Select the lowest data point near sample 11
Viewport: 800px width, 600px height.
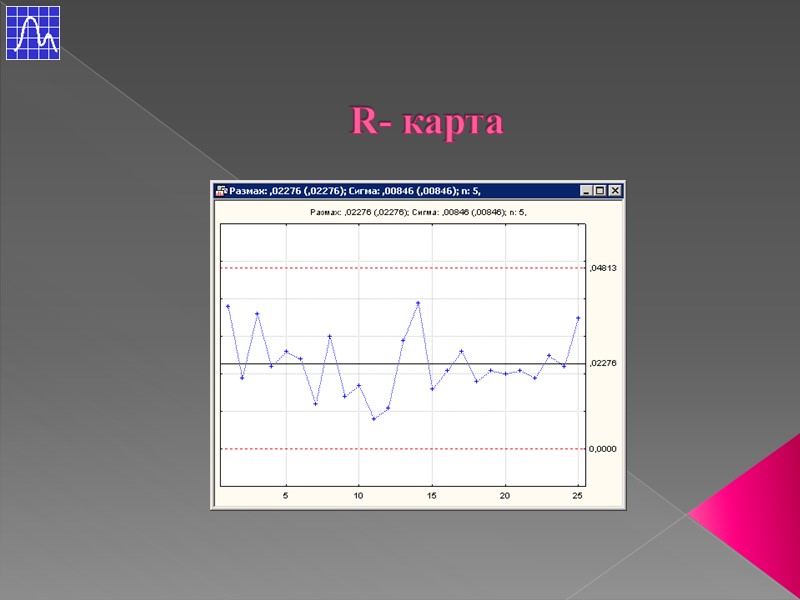pos(373,419)
